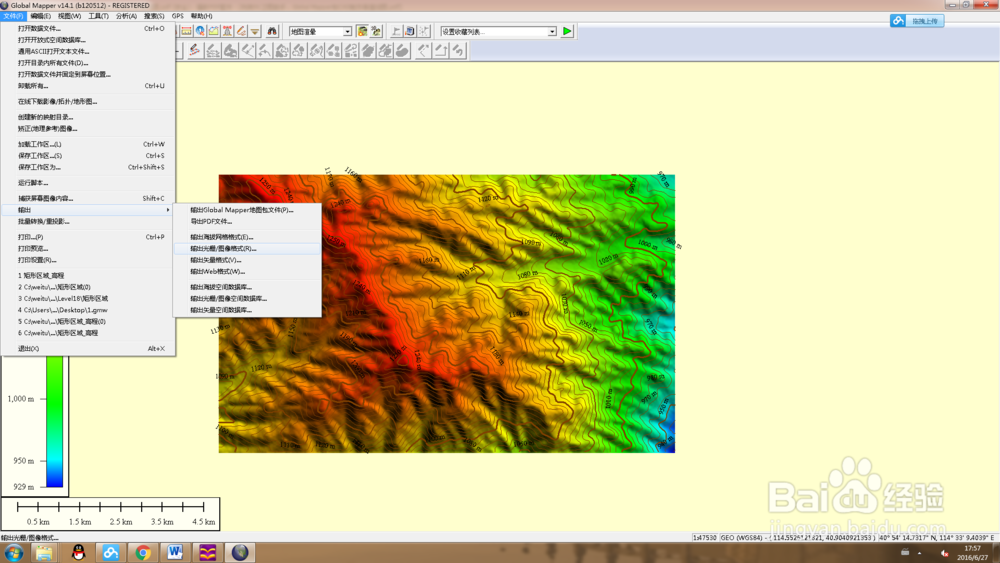Viewport: 1000px width, 563px height.
Task: Open recent file 4 Desktop\1.gmw
Action: pos(88,310)
